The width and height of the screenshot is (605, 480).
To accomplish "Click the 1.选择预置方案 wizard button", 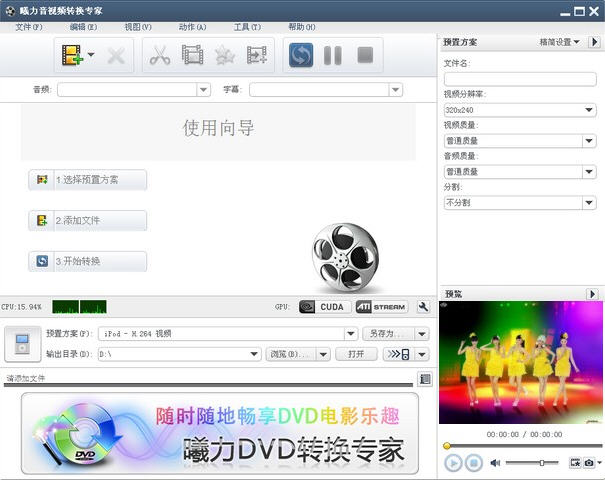I will pyautogui.click(x=88, y=180).
